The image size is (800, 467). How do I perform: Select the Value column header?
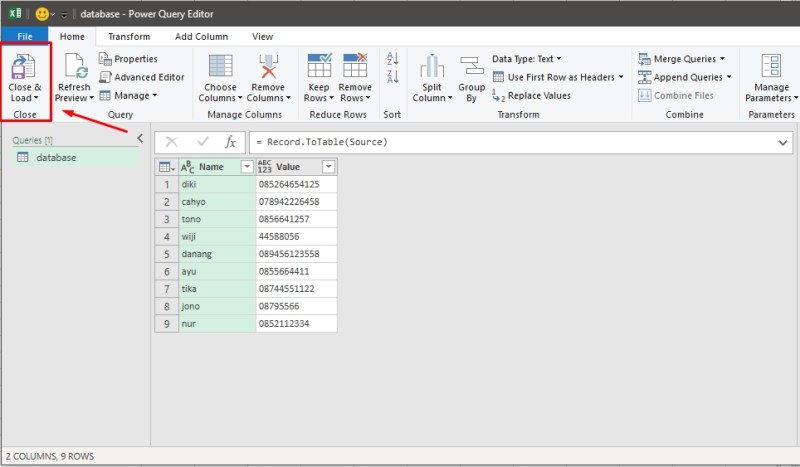pyautogui.click(x=296, y=167)
